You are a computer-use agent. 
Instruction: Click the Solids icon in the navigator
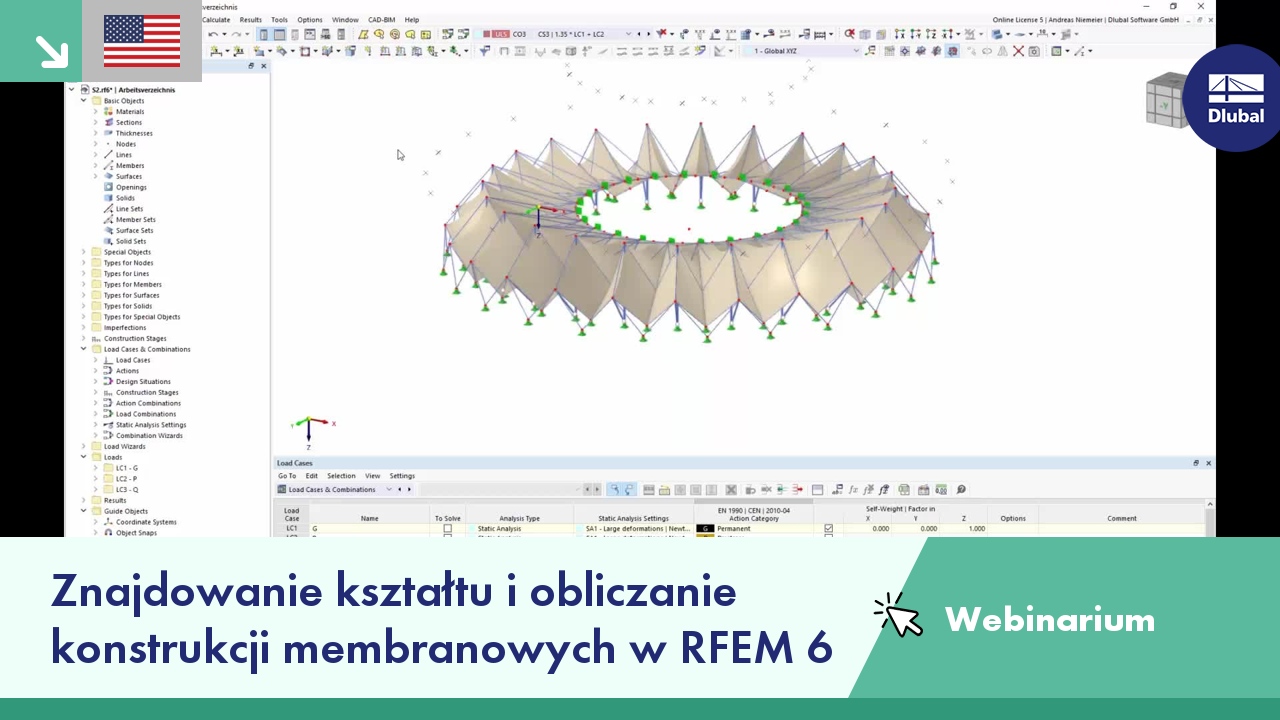pos(108,198)
